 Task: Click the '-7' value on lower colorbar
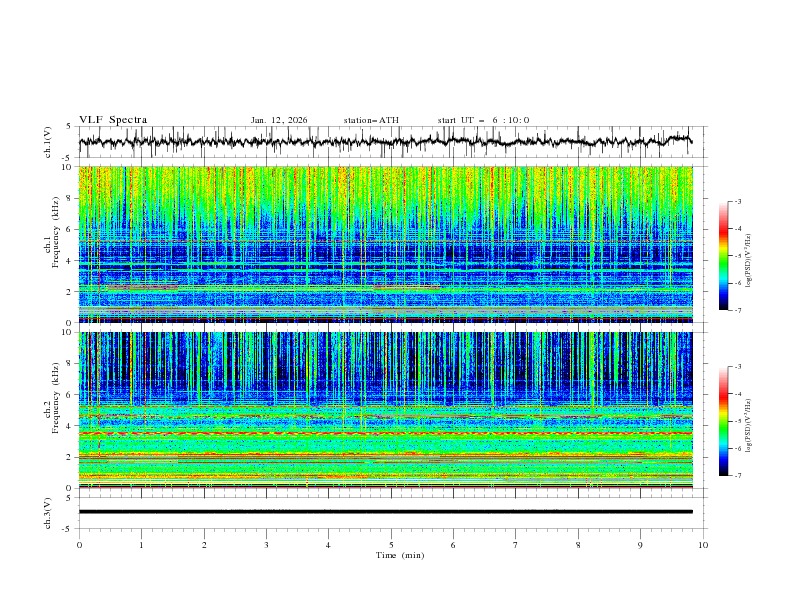(738, 475)
